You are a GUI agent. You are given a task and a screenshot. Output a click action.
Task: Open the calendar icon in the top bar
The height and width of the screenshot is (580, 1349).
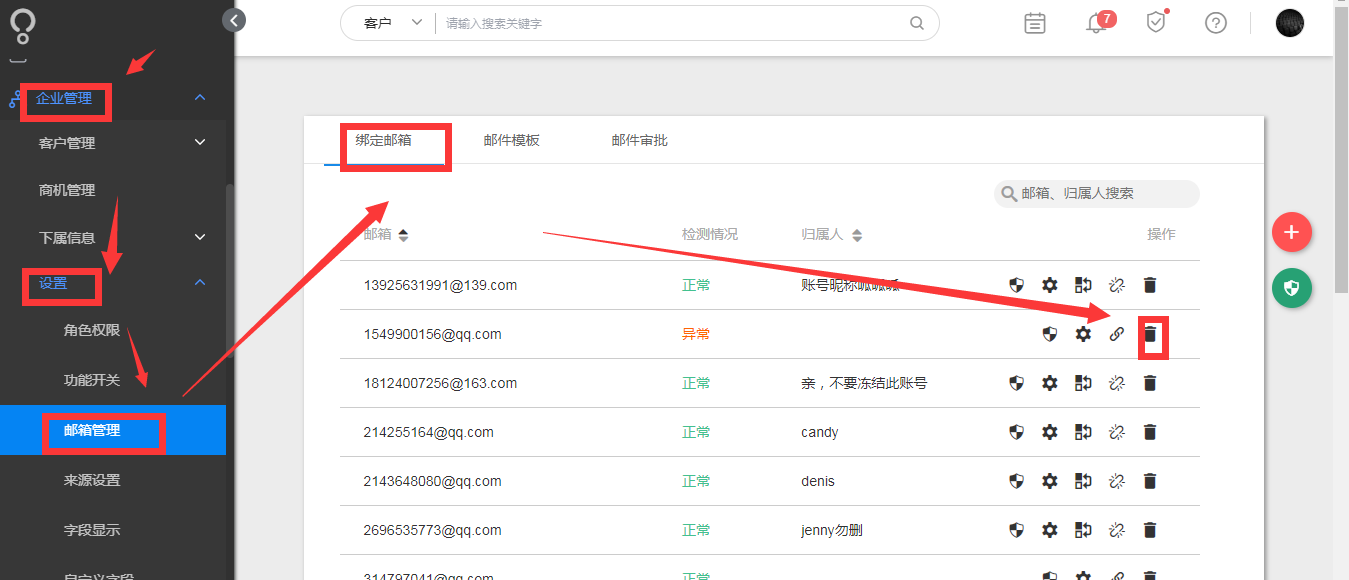(x=1034, y=22)
